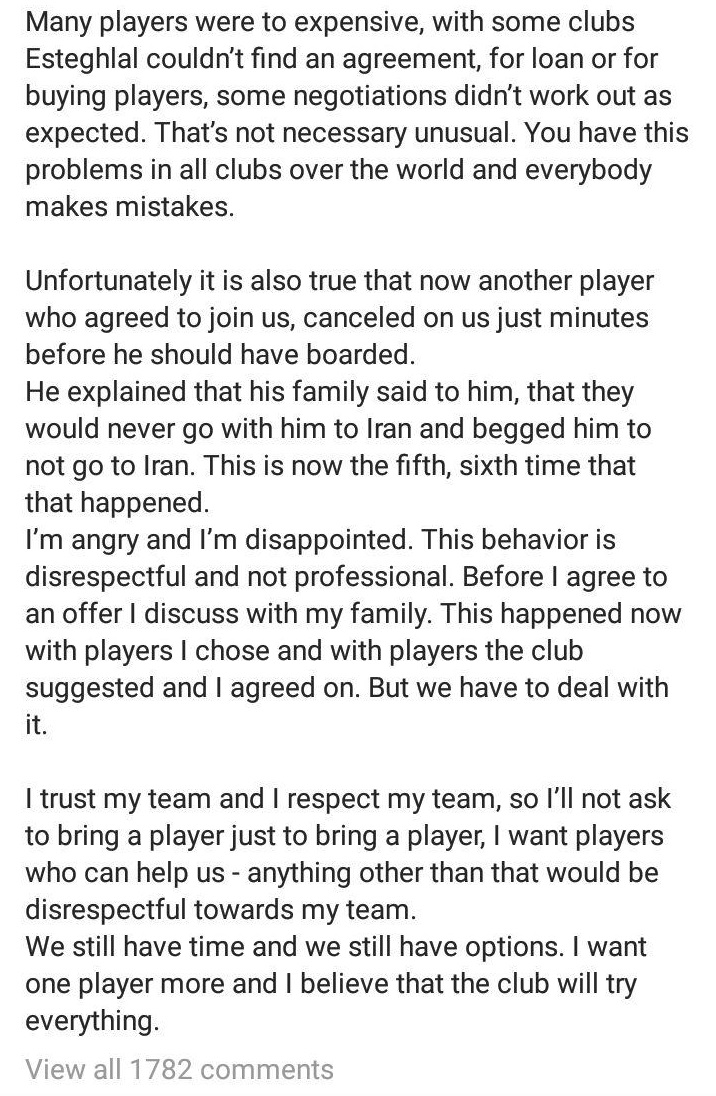This screenshot has height=1096, width=716.
Task: Click the line 'one player more and I believe'
Action: [331, 984]
